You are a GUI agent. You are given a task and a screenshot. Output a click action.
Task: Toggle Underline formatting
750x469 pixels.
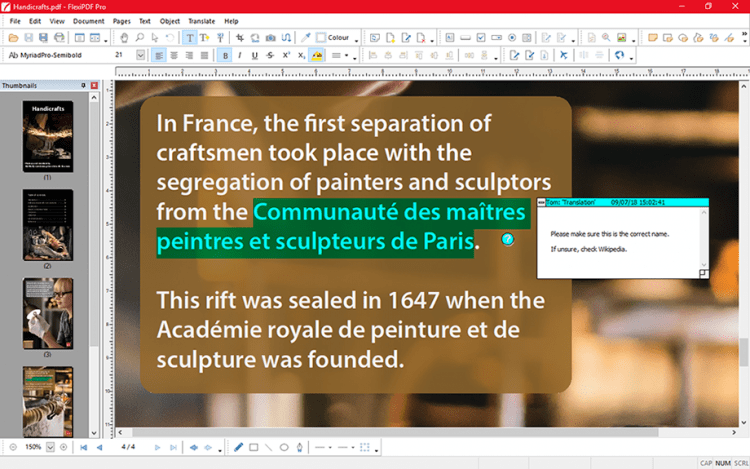click(x=255, y=55)
